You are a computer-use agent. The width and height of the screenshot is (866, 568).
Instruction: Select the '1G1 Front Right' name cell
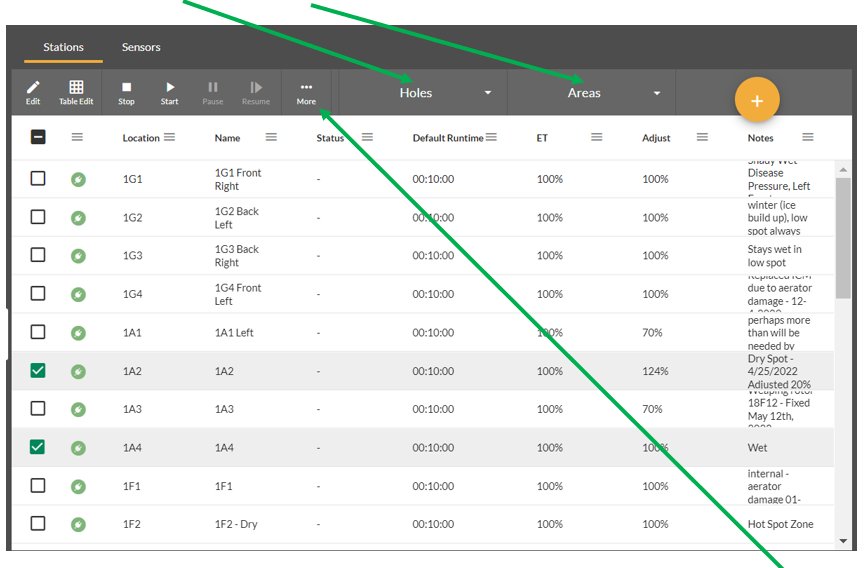pyautogui.click(x=238, y=180)
